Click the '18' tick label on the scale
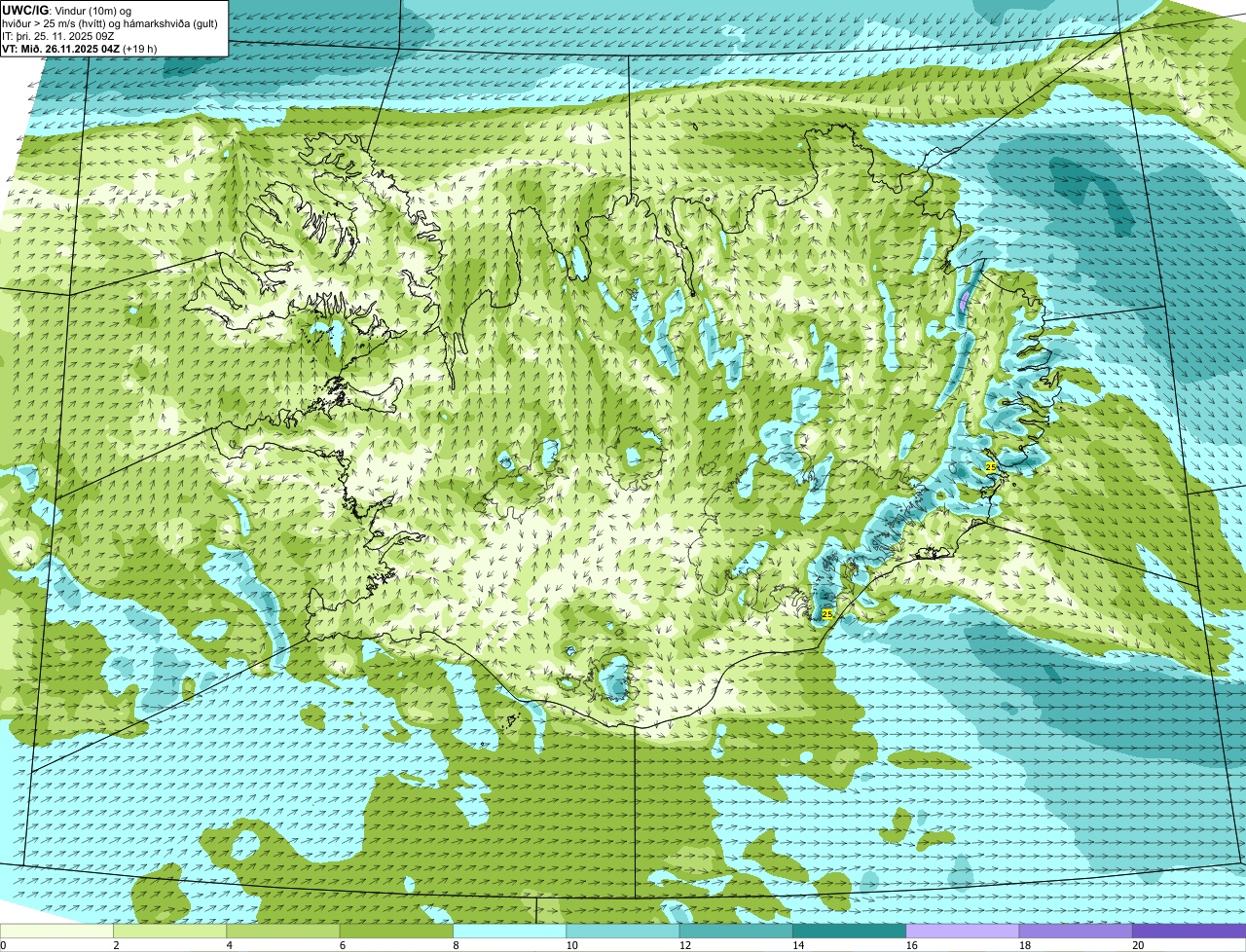The width and height of the screenshot is (1246, 952). click(x=1025, y=945)
